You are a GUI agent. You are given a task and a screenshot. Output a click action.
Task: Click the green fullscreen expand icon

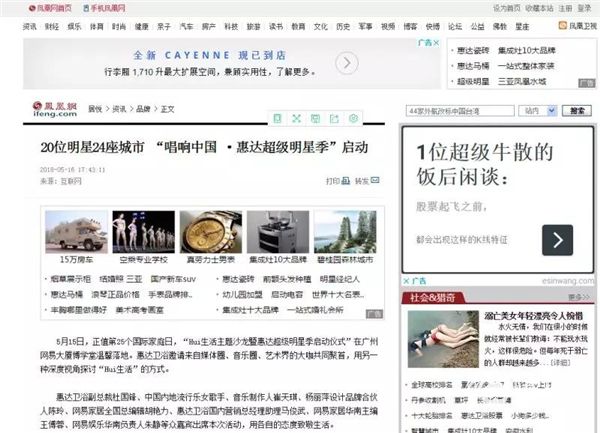pyautogui.click(x=297, y=119)
